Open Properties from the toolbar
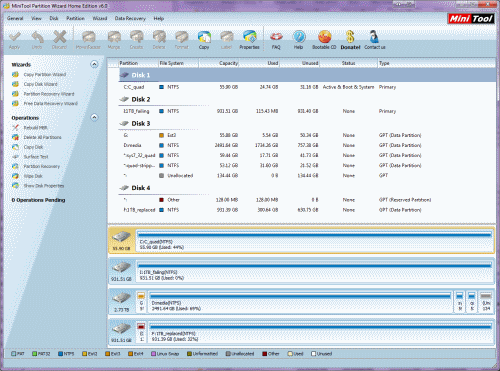 pyautogui.click(x=249, y=40)
